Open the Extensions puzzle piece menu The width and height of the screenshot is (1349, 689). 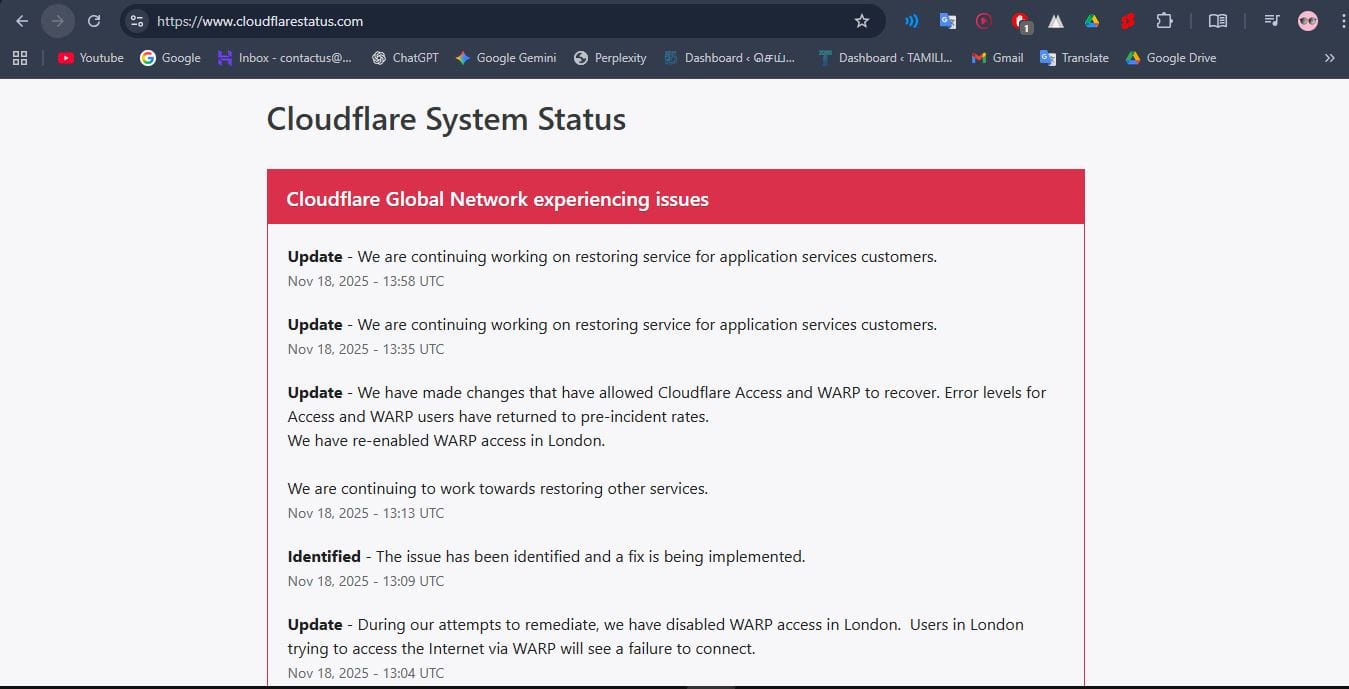pos(1164,21)
